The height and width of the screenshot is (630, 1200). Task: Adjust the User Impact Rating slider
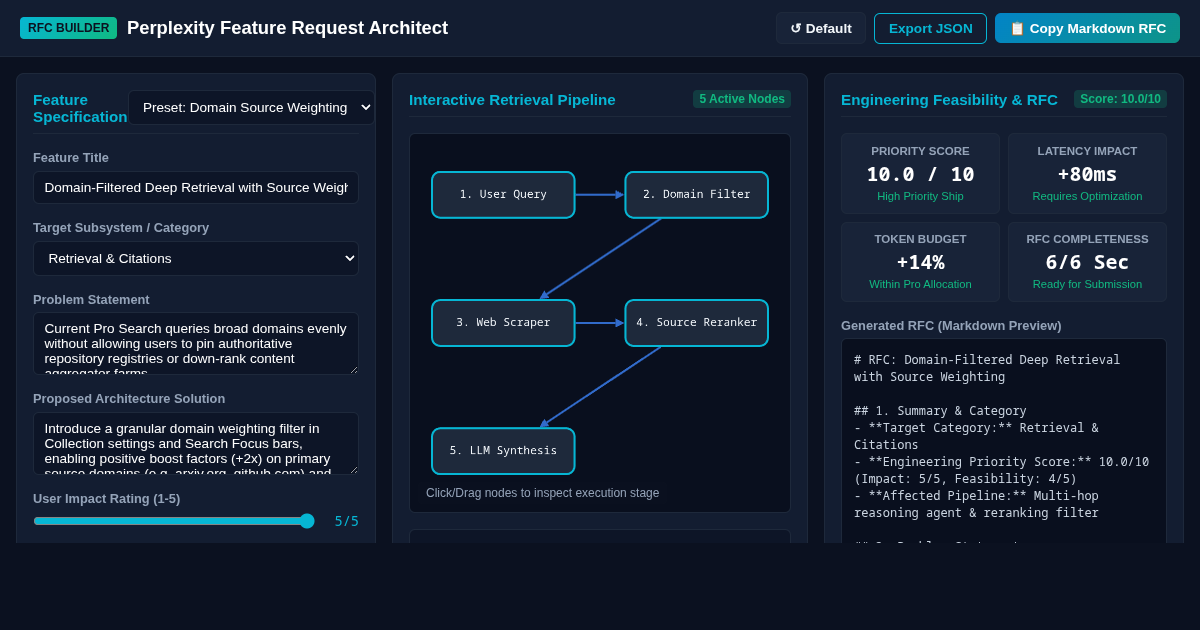point(174,521)
